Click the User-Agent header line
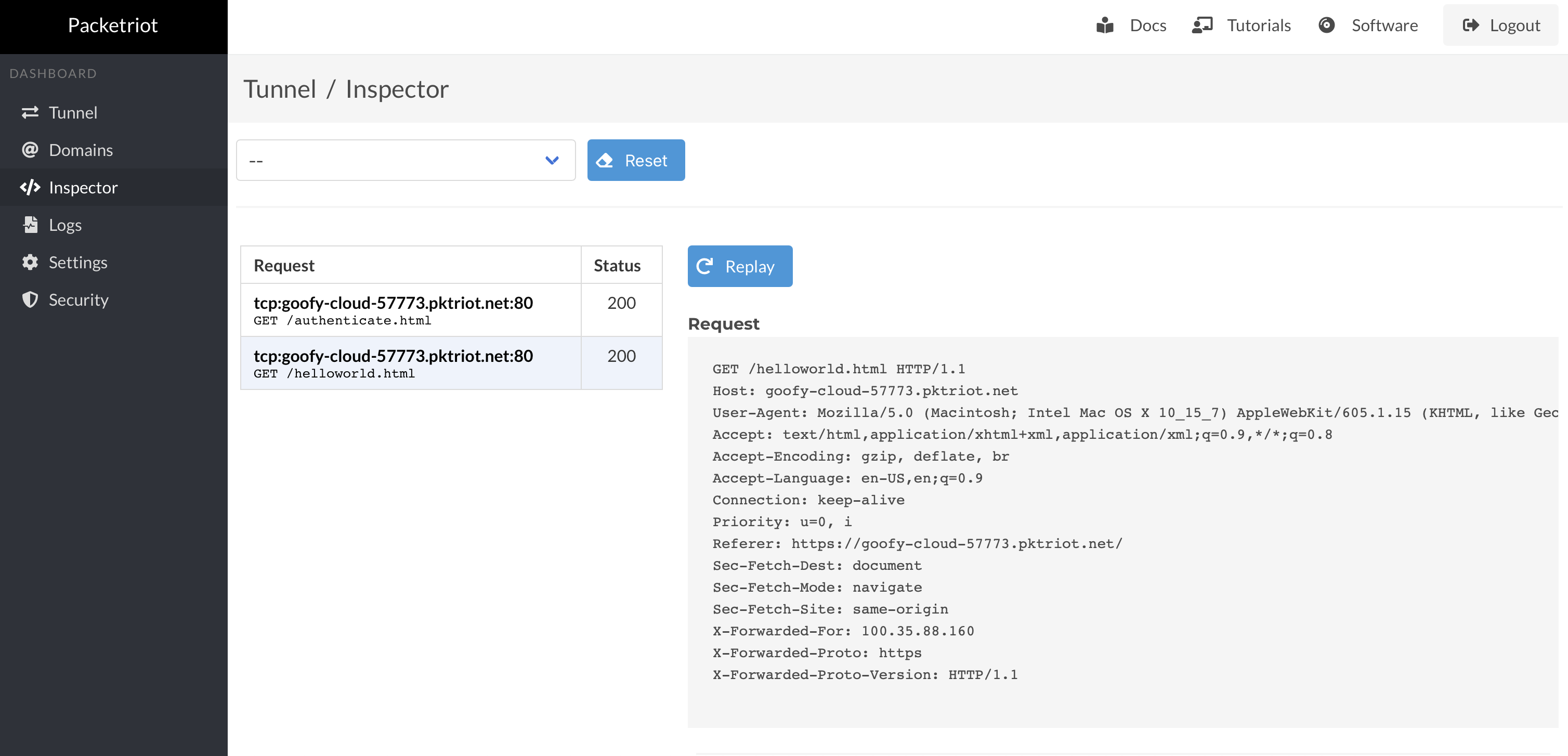The height and width of the screenshot is (756, 1568). pyautogui.click(x=1135, y=413)
